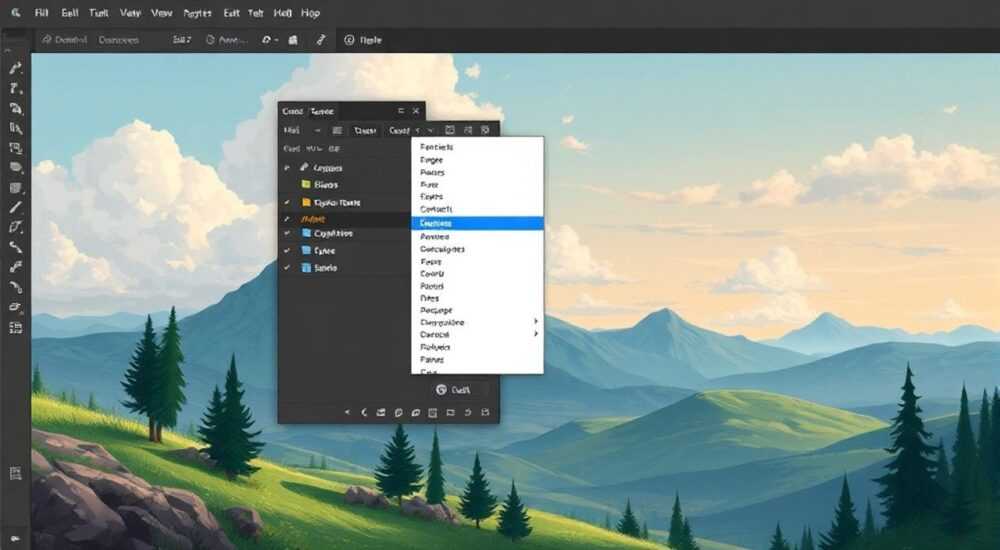The width and height of the screenshot is (1000, 550).
Task: Select the "Ryrko Rante" orange folder row
Action: 346,203
